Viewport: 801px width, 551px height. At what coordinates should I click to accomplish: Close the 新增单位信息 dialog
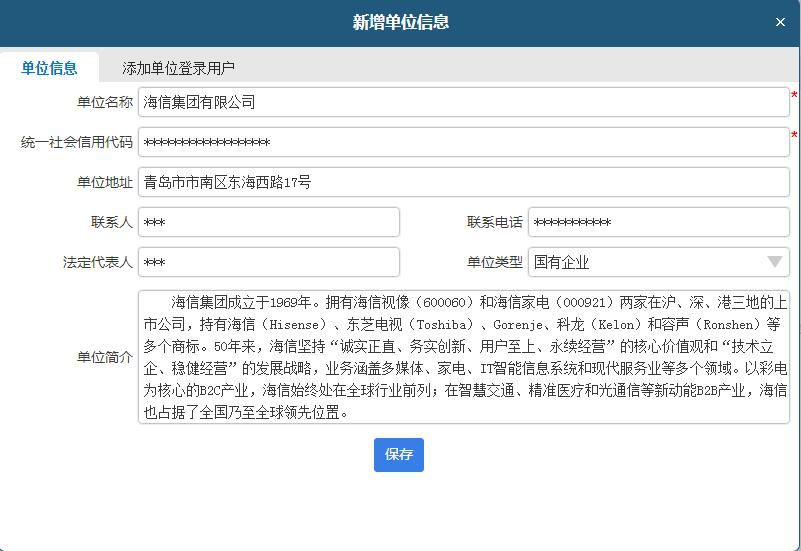780,22
